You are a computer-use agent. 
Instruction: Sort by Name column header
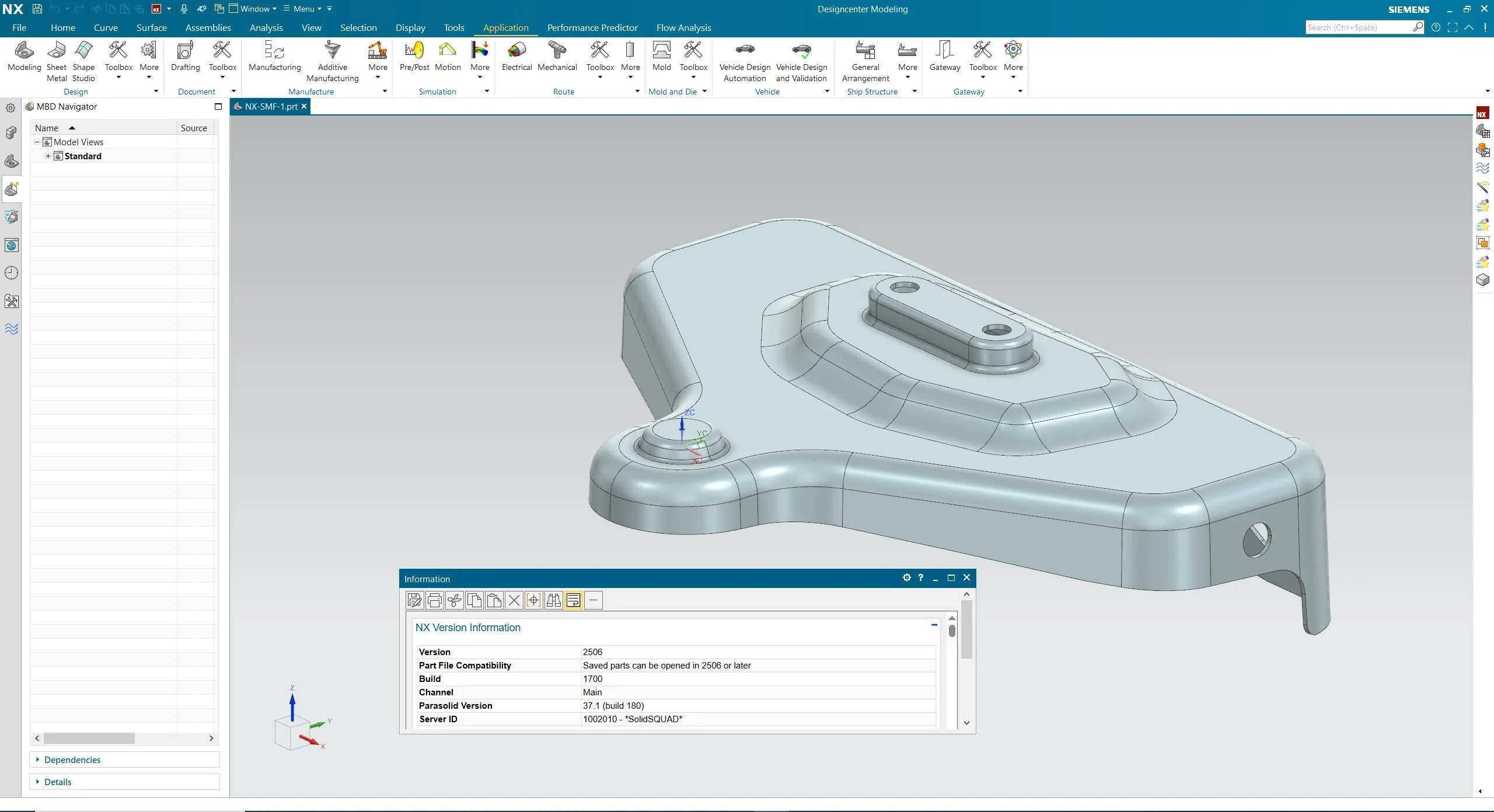(104, 128)
